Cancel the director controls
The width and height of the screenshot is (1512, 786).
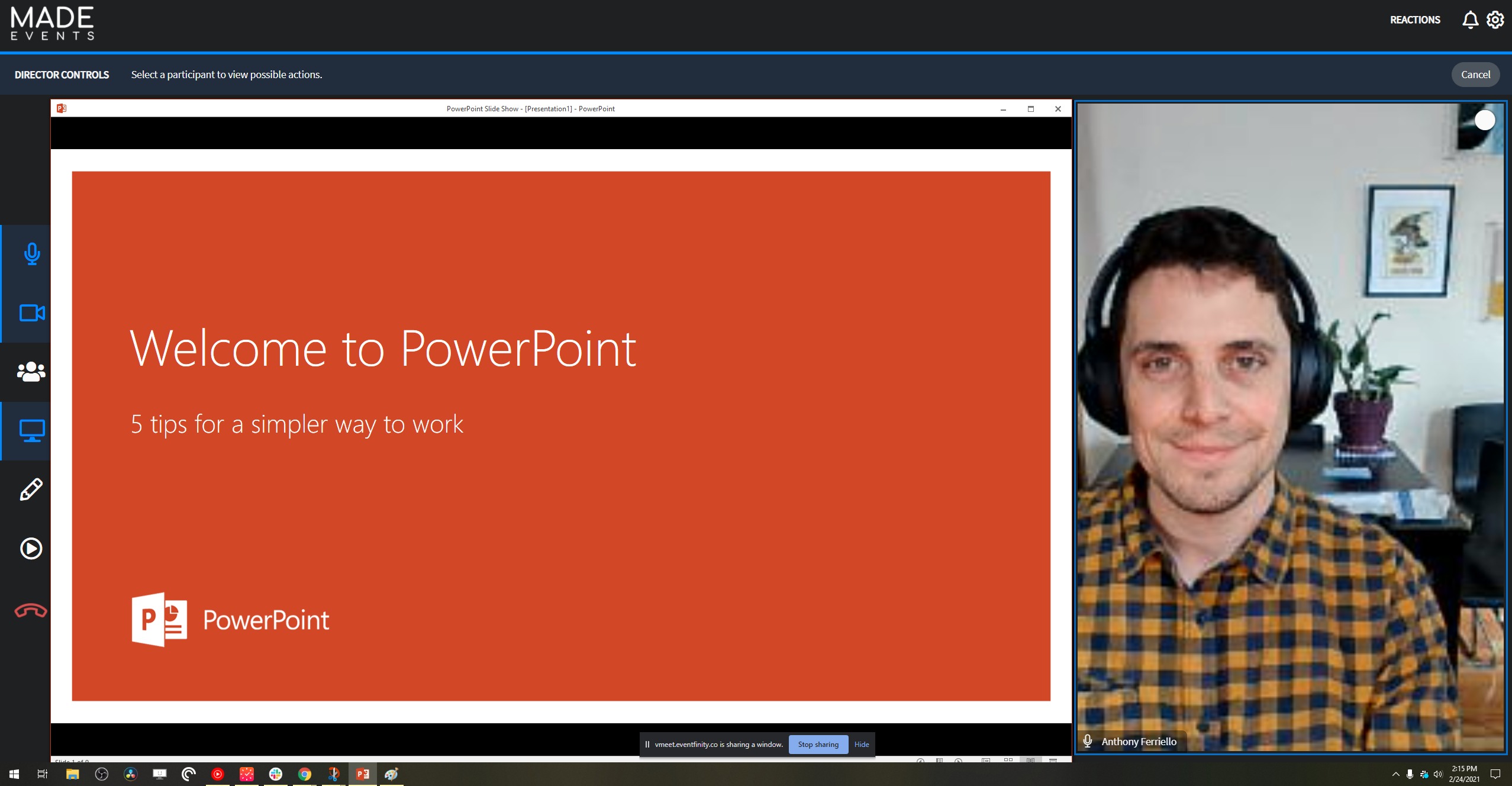tap(1475, 75)
